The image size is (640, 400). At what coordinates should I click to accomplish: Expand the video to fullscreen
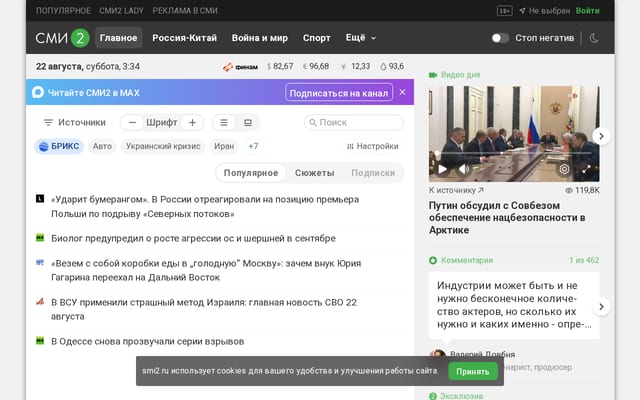(x=586, y=169)
